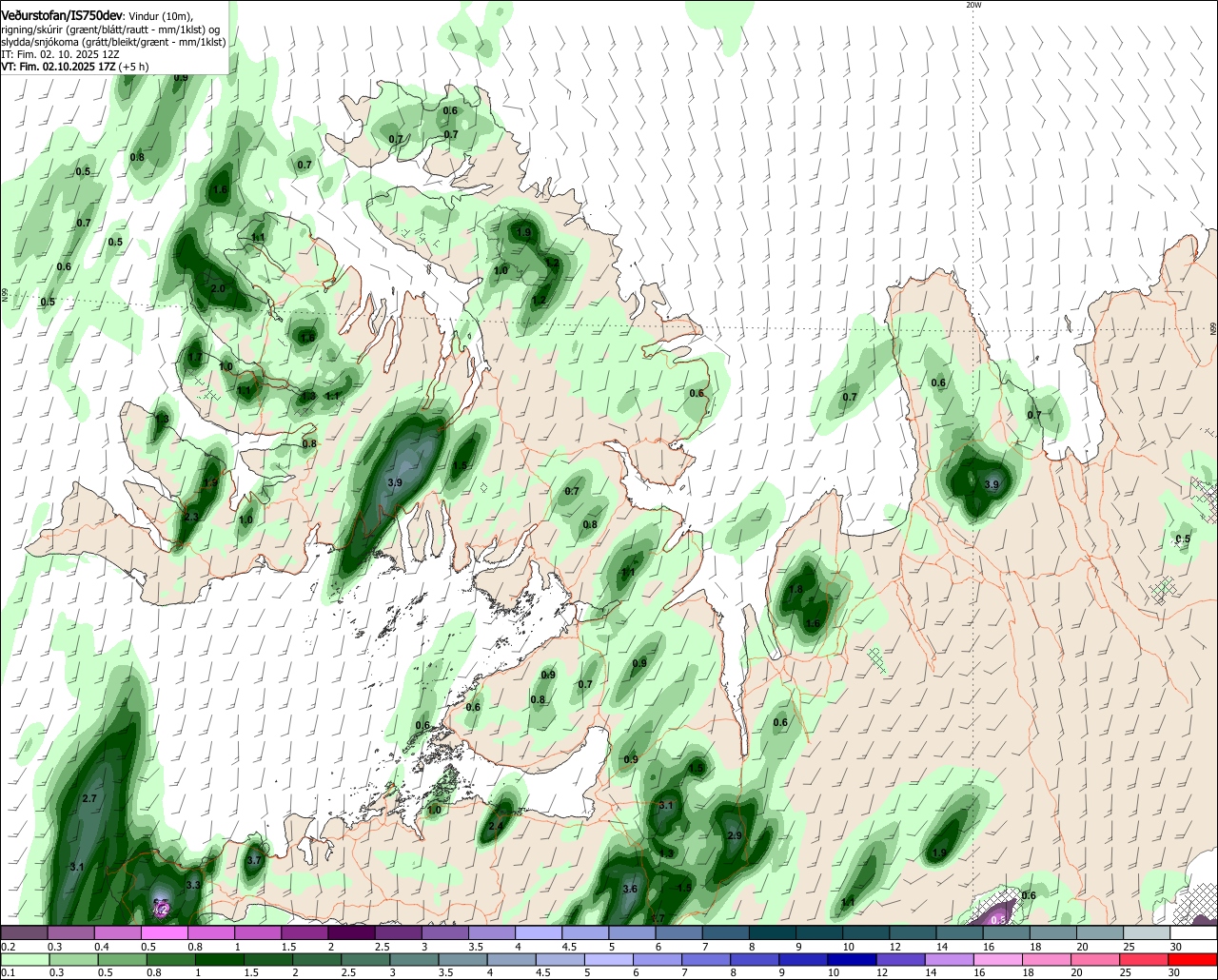Pick the deep blue swatch between 10 and 12

852,959
